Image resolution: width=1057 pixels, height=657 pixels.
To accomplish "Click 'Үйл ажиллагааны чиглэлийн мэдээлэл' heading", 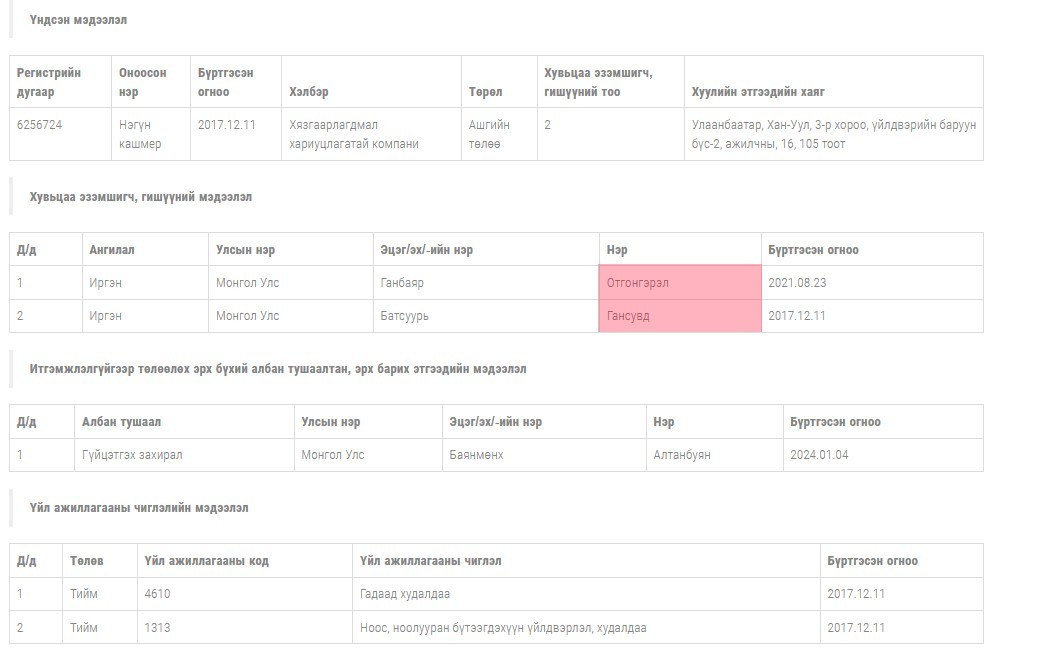I will pos(139,508).
